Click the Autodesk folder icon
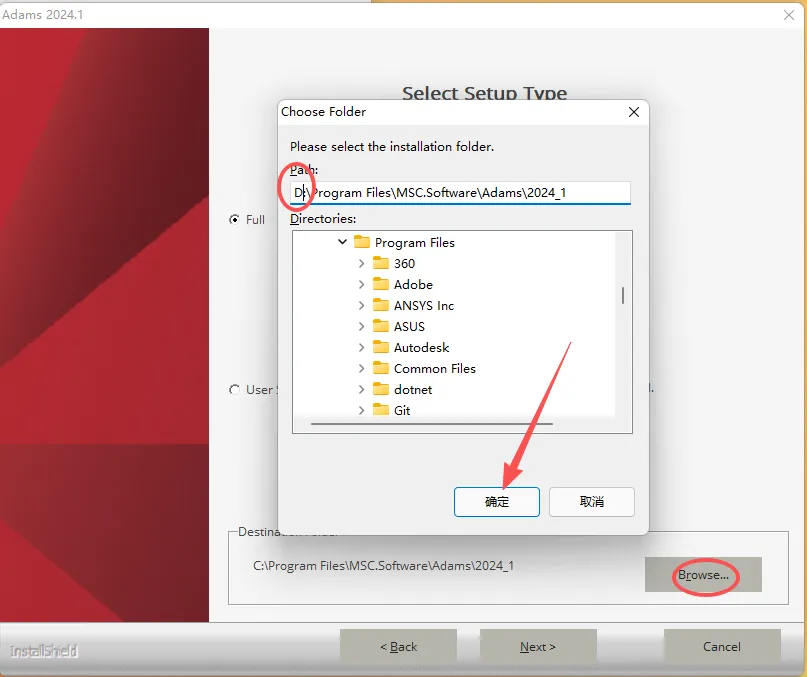This screenshot has height=677, width=807. click(x=381, y=347)
